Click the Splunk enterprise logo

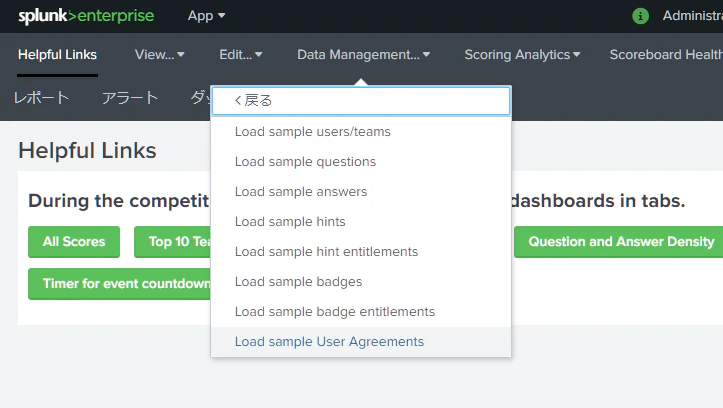[x=86, y=16]
